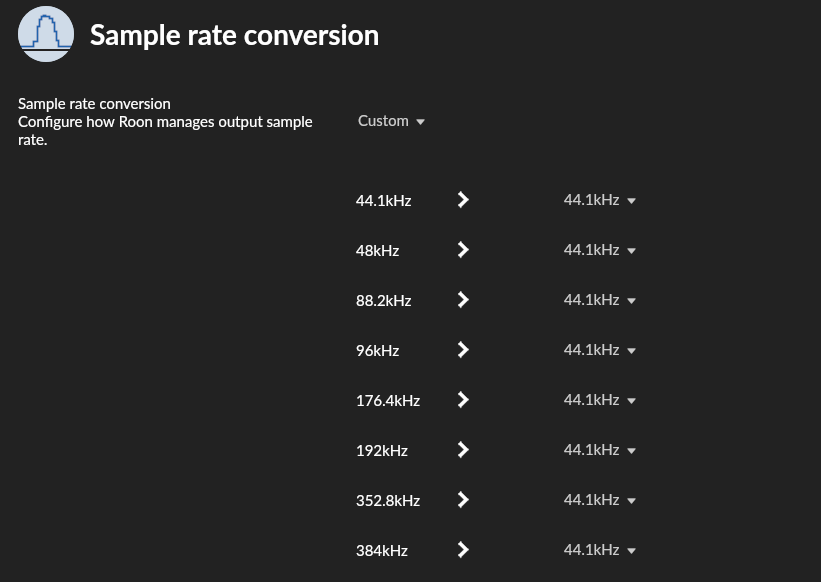The width and height of the screenshot is (821, 582).
Task: Click the arrow icon beside 176.4kHz input
Action: point(463,400)
